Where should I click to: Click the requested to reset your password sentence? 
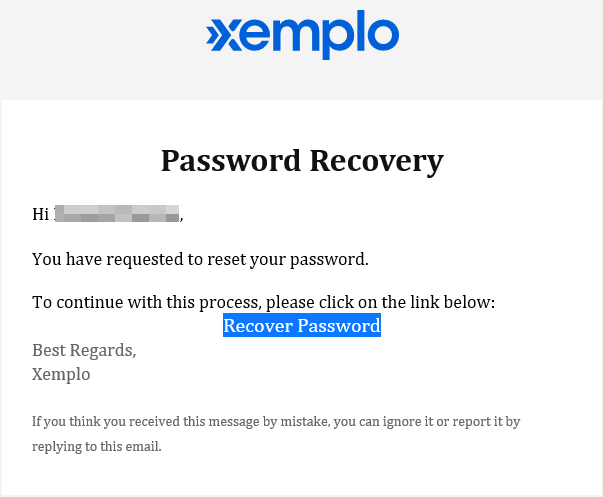pos(200,259)
